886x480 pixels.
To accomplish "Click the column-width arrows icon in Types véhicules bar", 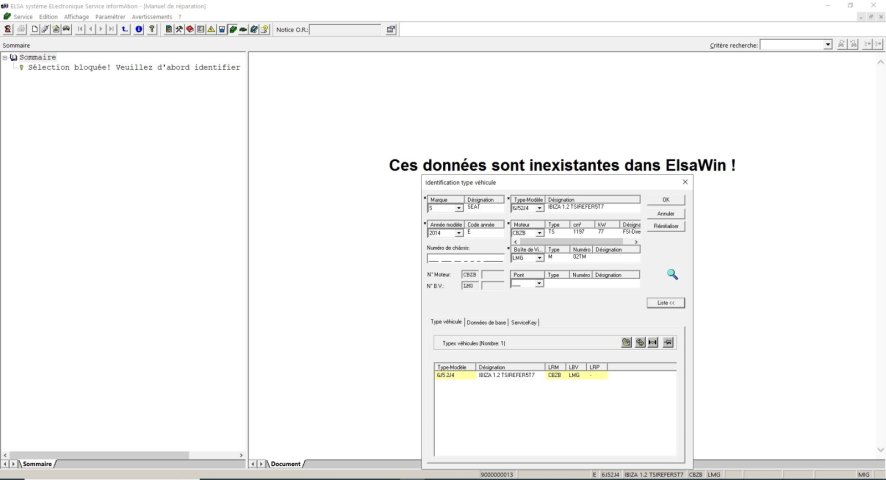I will [653, 342].
